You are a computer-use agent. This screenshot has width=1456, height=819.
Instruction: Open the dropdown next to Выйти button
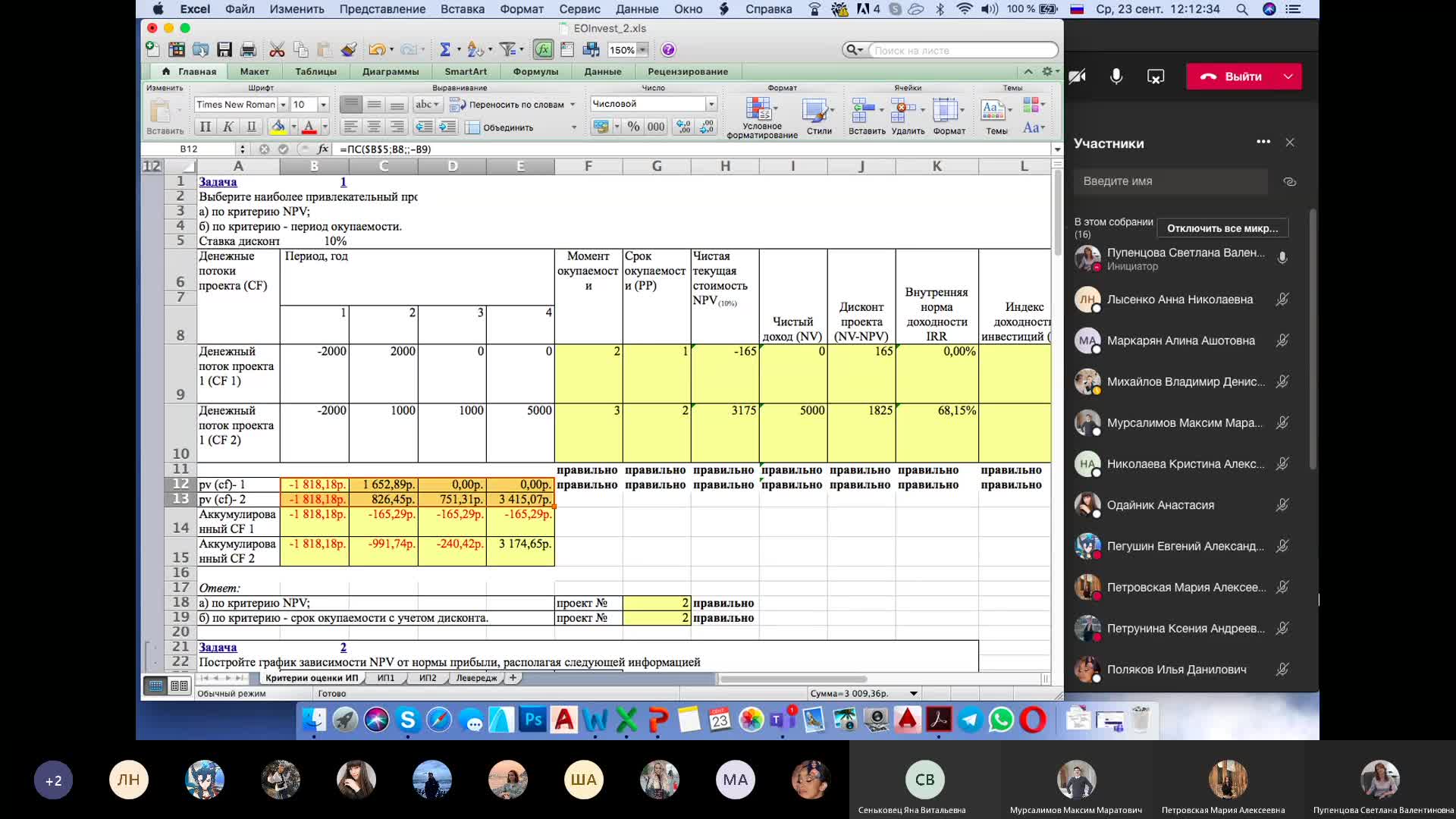click(x=1288, y=77)
